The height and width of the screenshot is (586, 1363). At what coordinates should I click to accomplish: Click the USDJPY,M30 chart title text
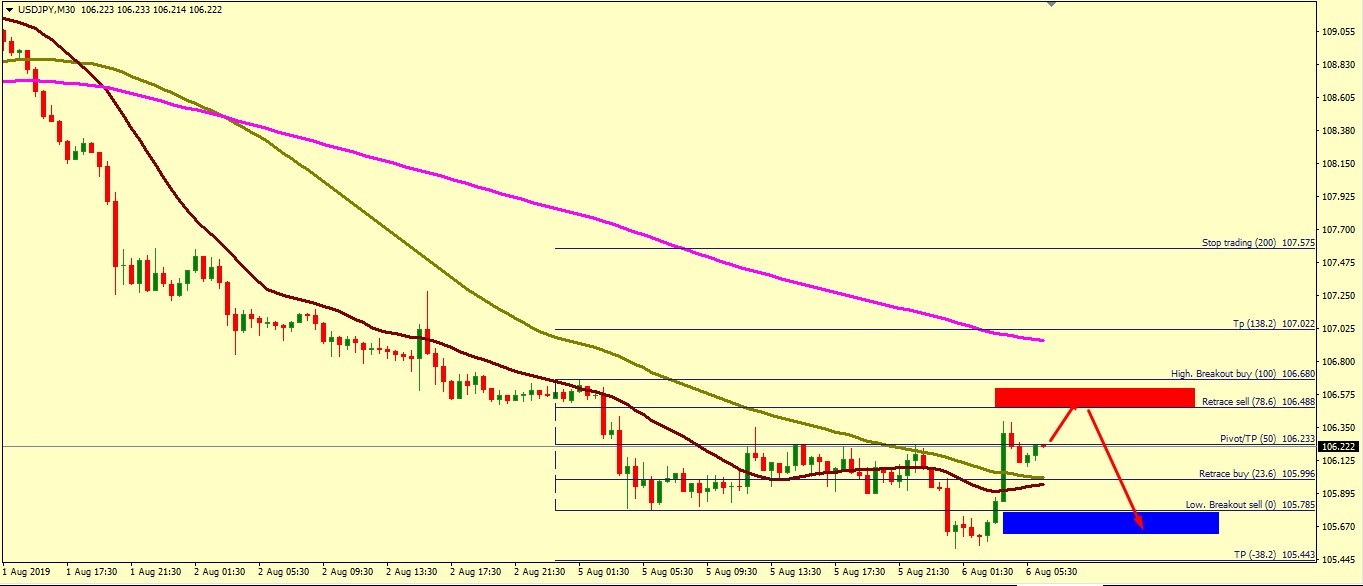point(47,9)
